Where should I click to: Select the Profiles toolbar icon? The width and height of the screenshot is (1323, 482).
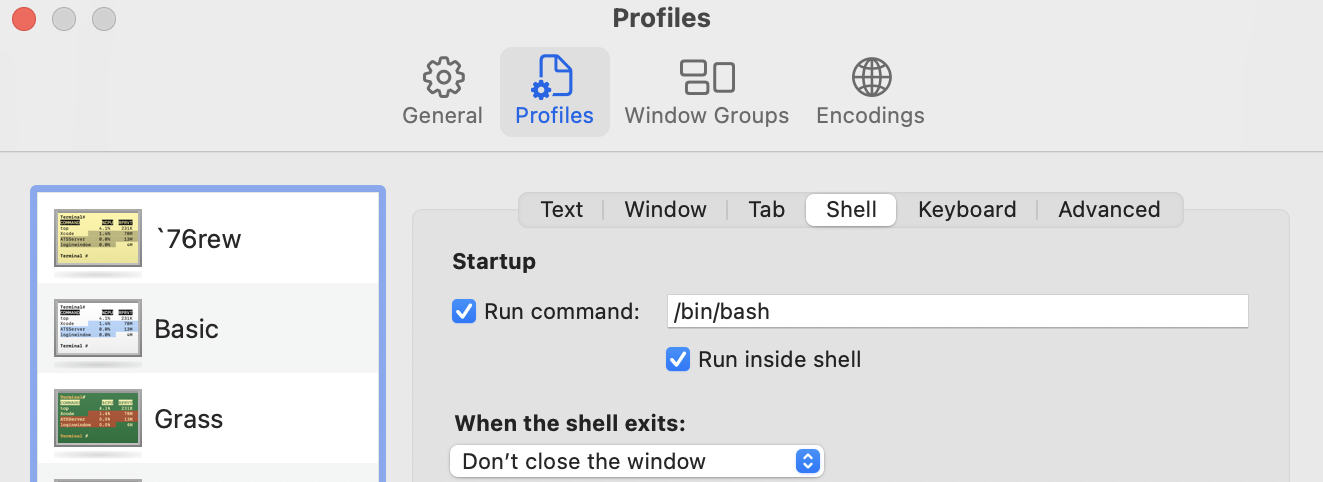tap(554, 77)
